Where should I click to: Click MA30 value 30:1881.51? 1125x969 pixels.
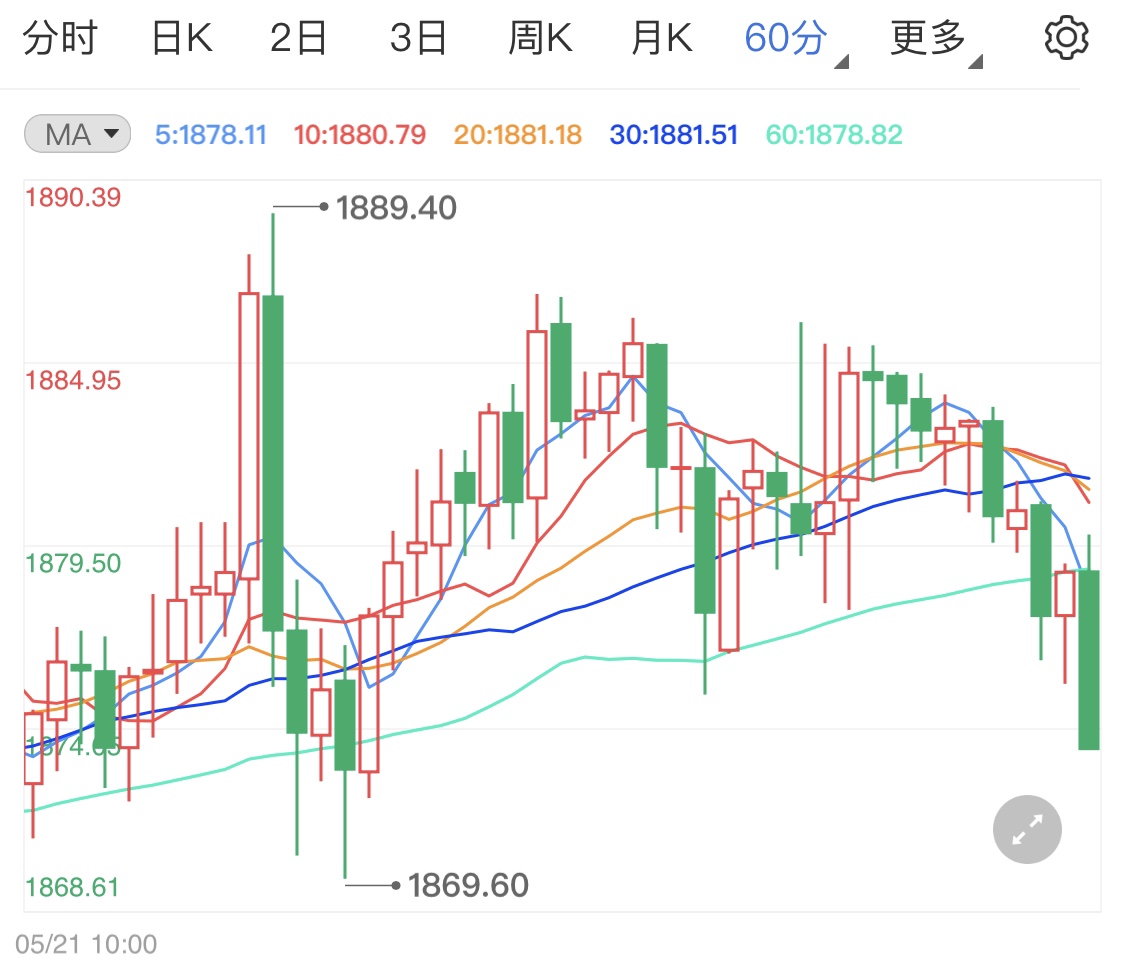click(x=674, y=135)
